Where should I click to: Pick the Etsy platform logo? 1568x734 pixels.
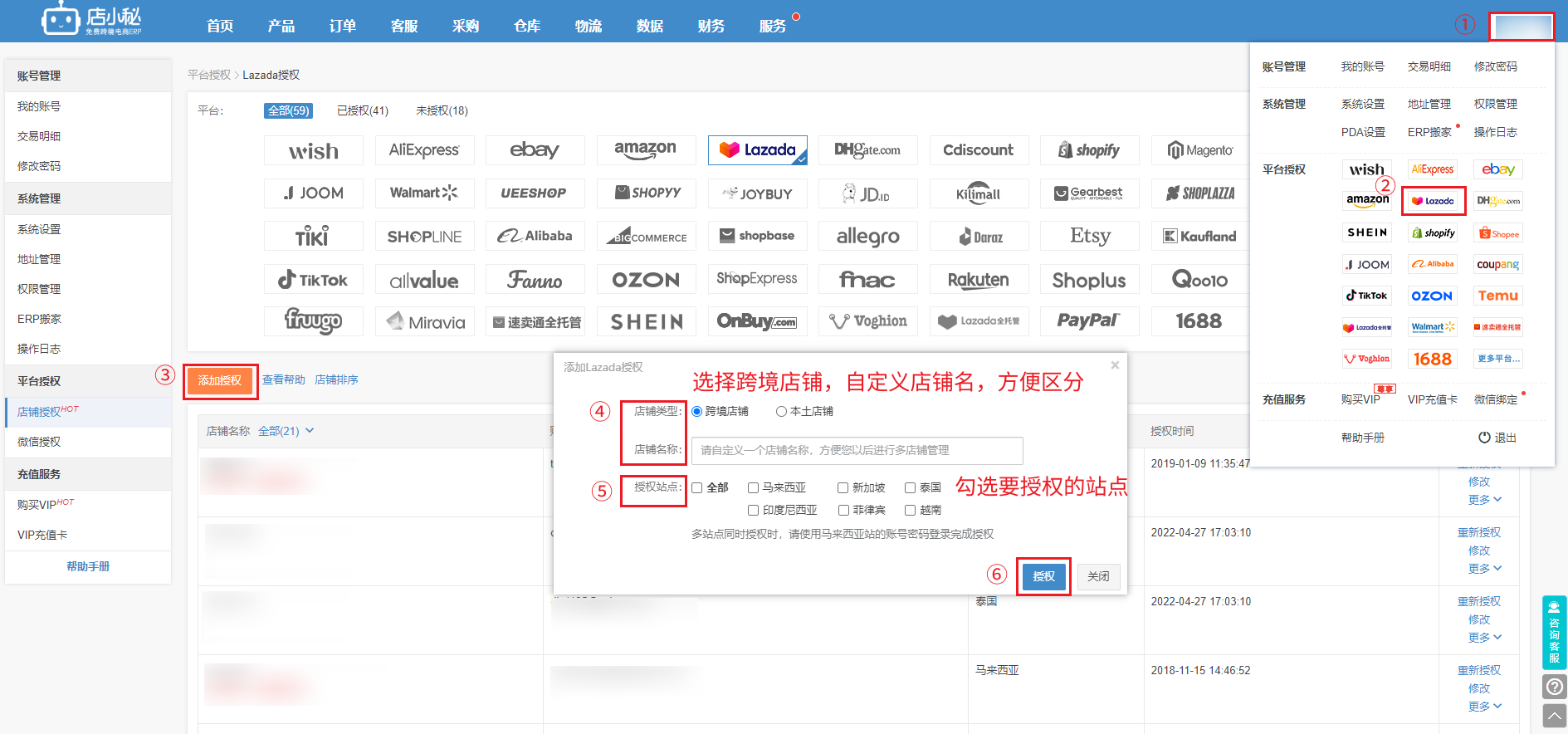(x=1089, y=237)
